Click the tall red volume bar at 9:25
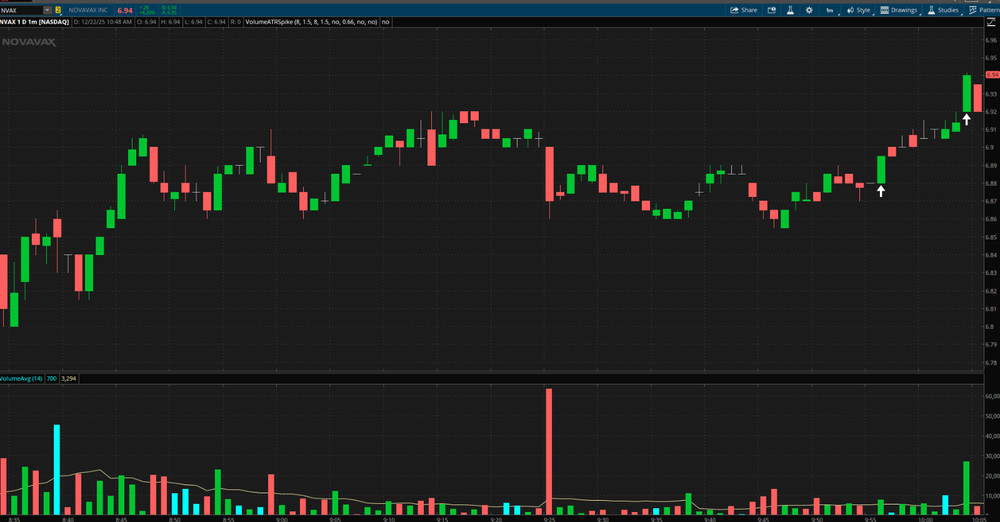The height and width of the screenshot is (522, 1000). coord(548,451)
